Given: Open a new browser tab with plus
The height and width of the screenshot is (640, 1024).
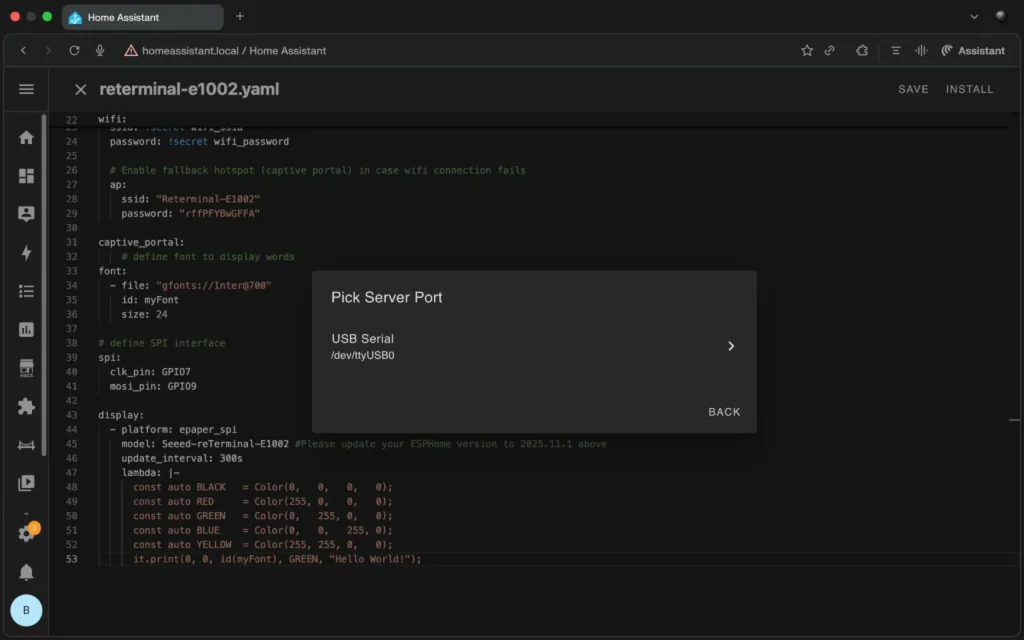Looking at the screenshot, I should [240, 16].
